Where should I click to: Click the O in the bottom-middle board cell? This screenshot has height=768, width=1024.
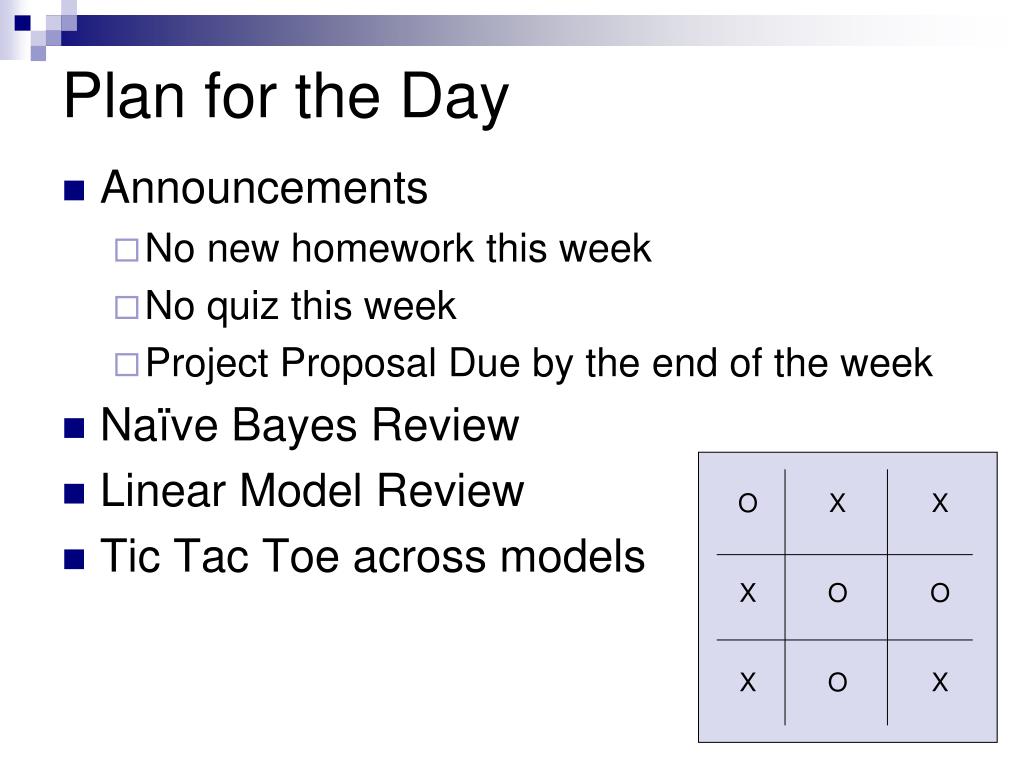[837, 682]
